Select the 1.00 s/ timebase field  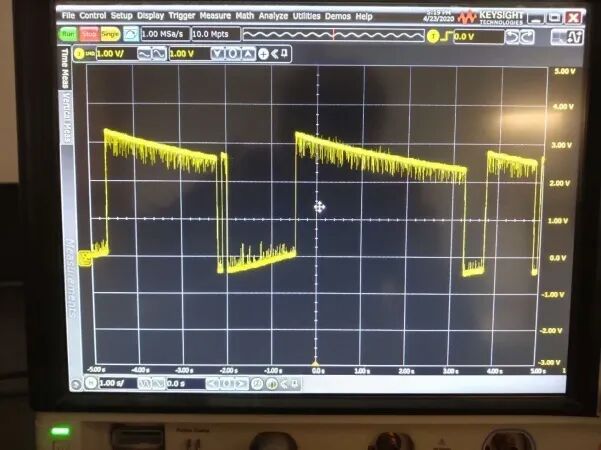(x=117, y=383)
